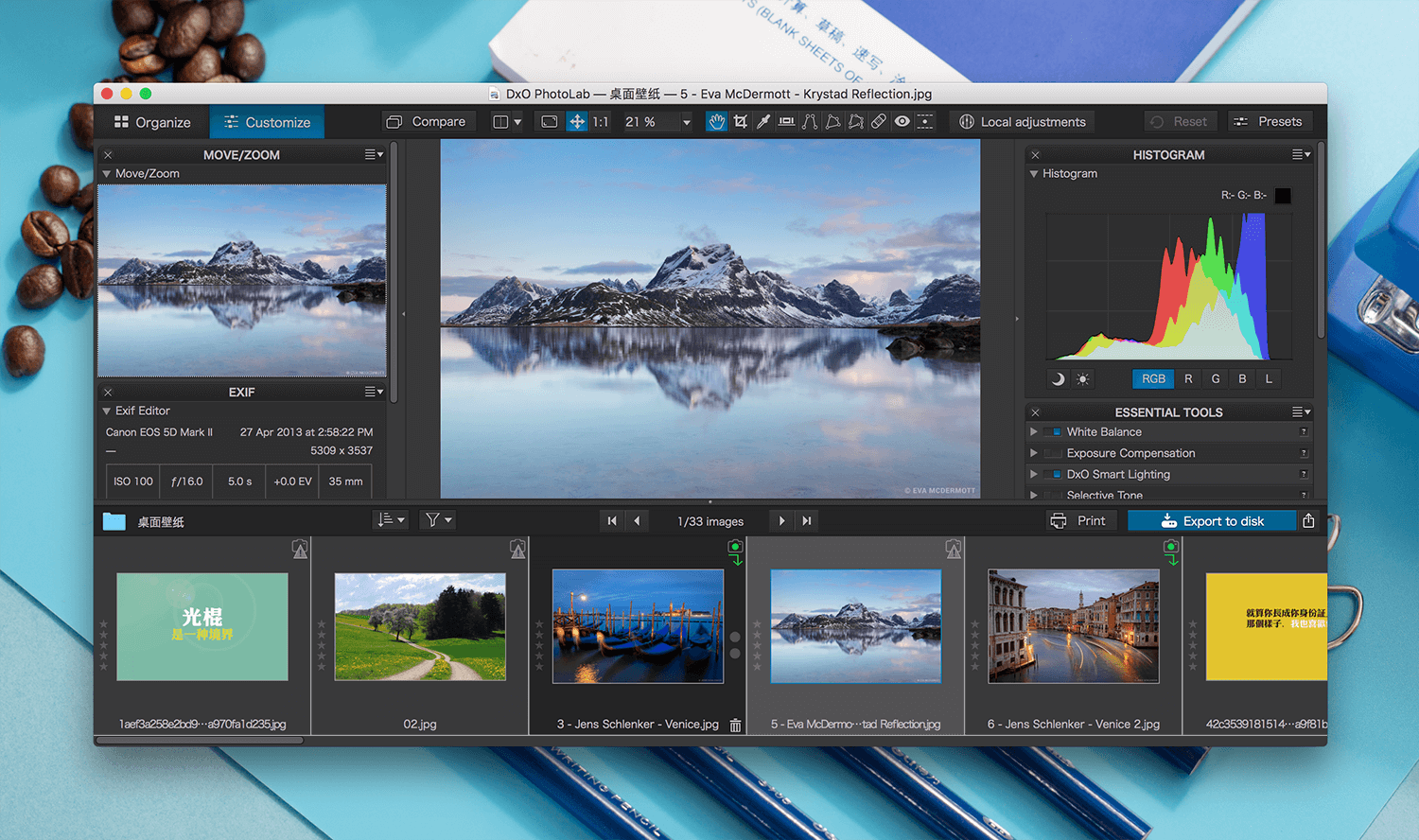Close the Essential Tools palette
The height and width of the screenshot is (840, 1419).
coord(1035,413)
